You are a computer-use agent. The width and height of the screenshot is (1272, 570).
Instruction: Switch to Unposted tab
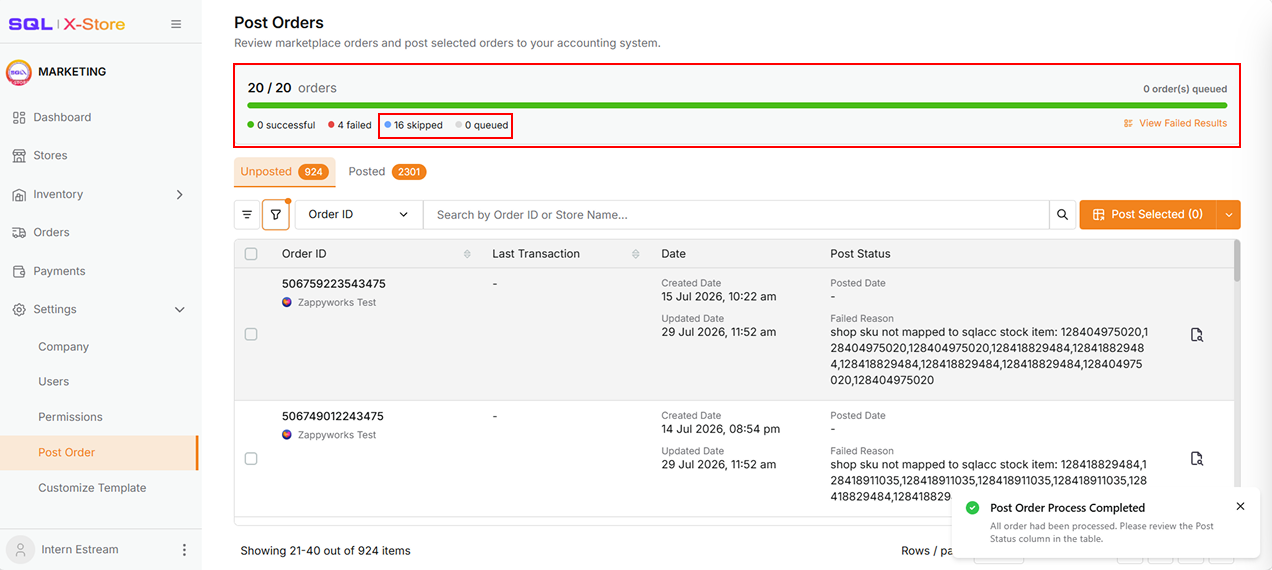(285, 172)
